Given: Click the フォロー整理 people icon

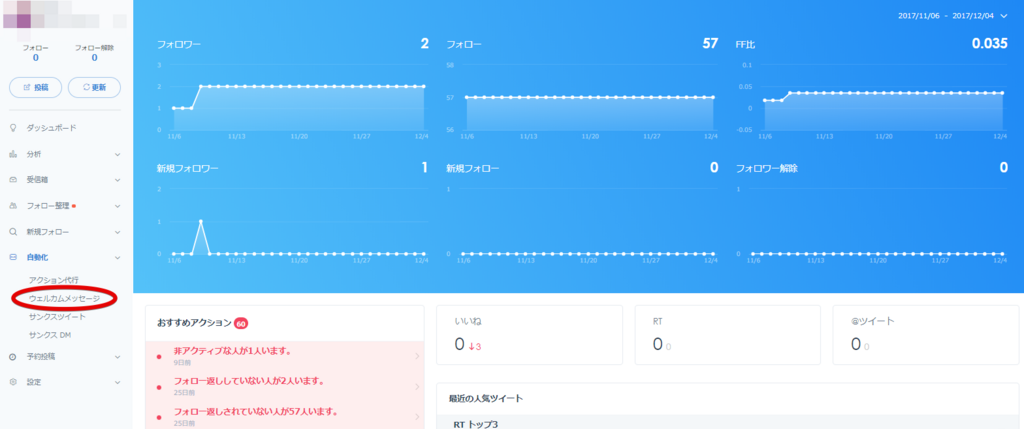Looking at the screenshot, I should [13, 206].
